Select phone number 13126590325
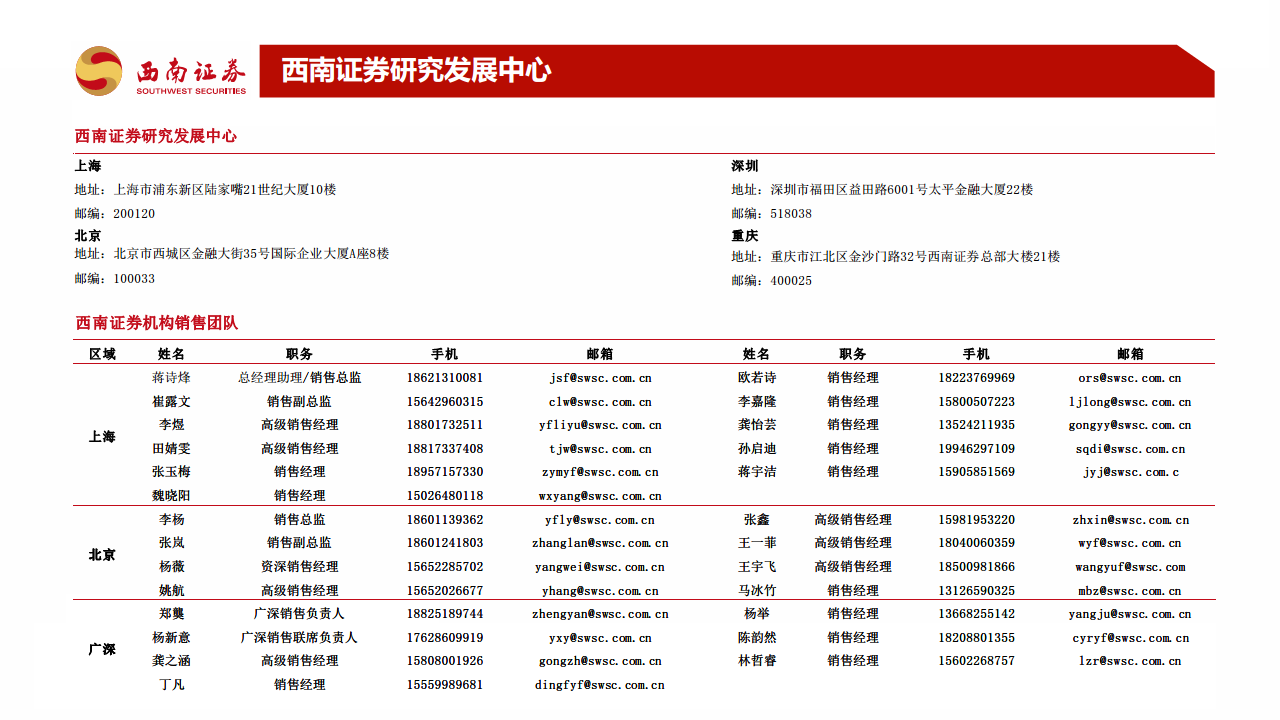1280x720 pixels. tap(976, 591)
